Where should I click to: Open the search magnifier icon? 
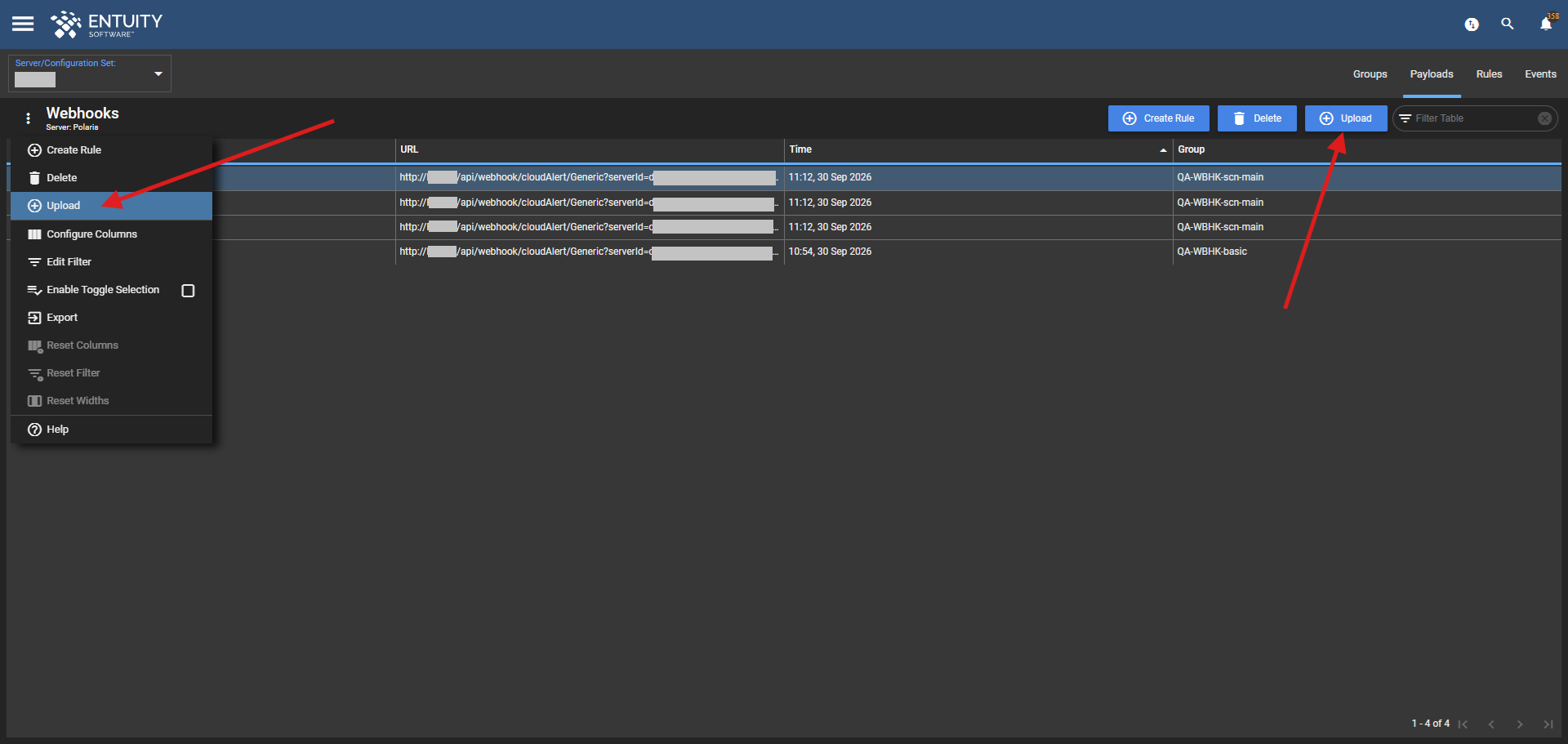(1508, 24)
